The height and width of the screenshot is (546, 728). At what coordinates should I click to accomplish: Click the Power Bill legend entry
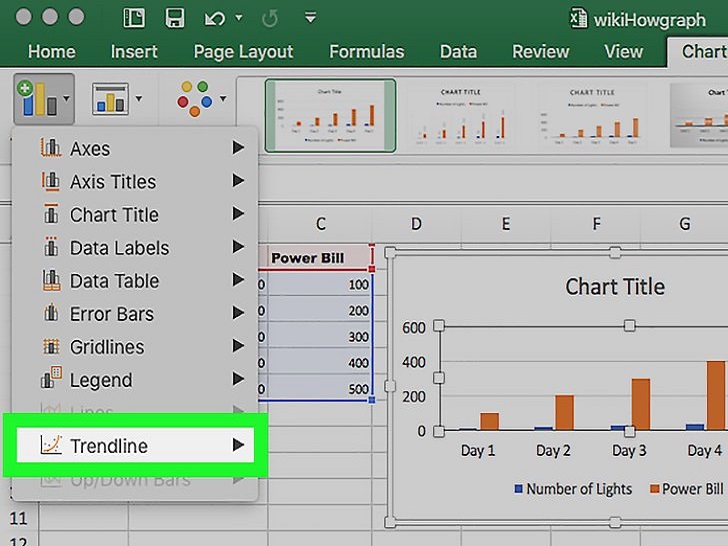click(687, 488)
